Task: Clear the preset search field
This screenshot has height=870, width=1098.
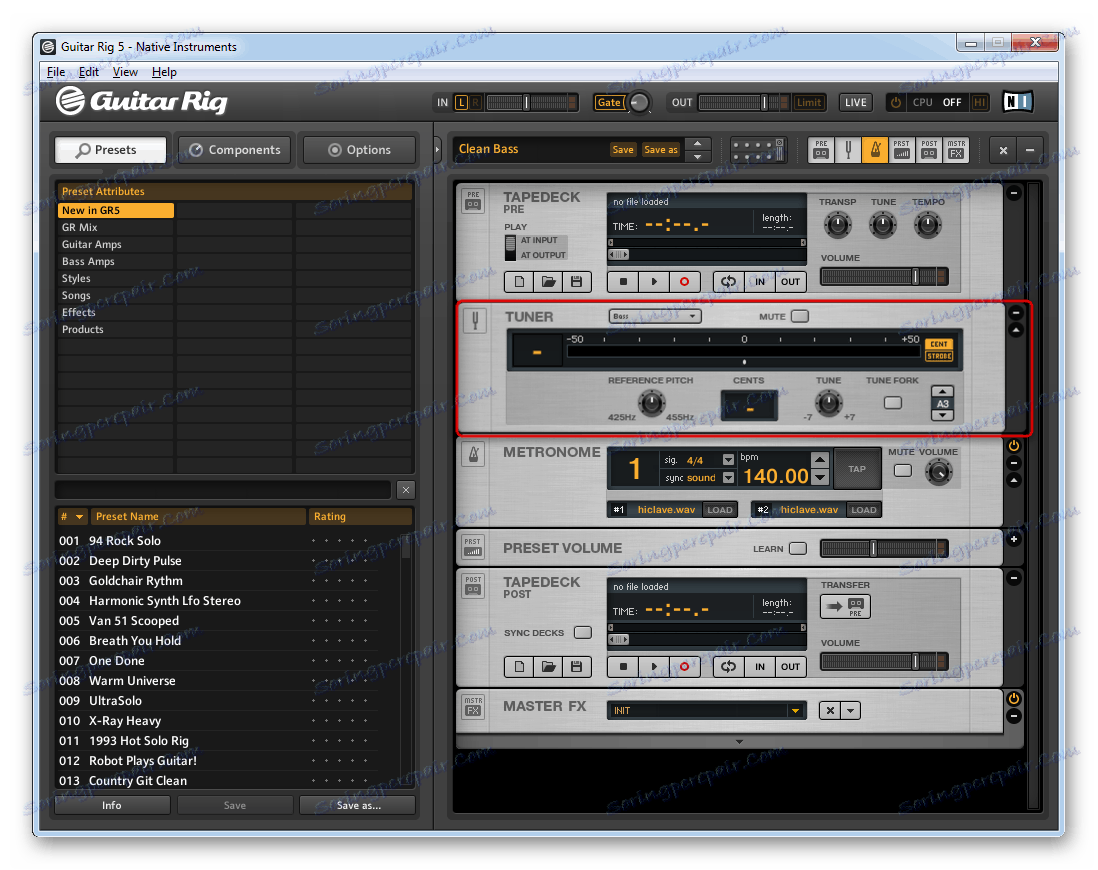Action: point(405,490)
